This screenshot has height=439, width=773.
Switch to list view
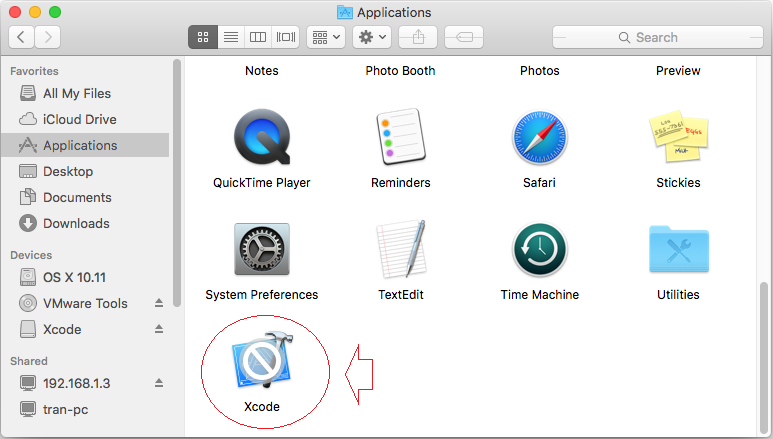231,37
